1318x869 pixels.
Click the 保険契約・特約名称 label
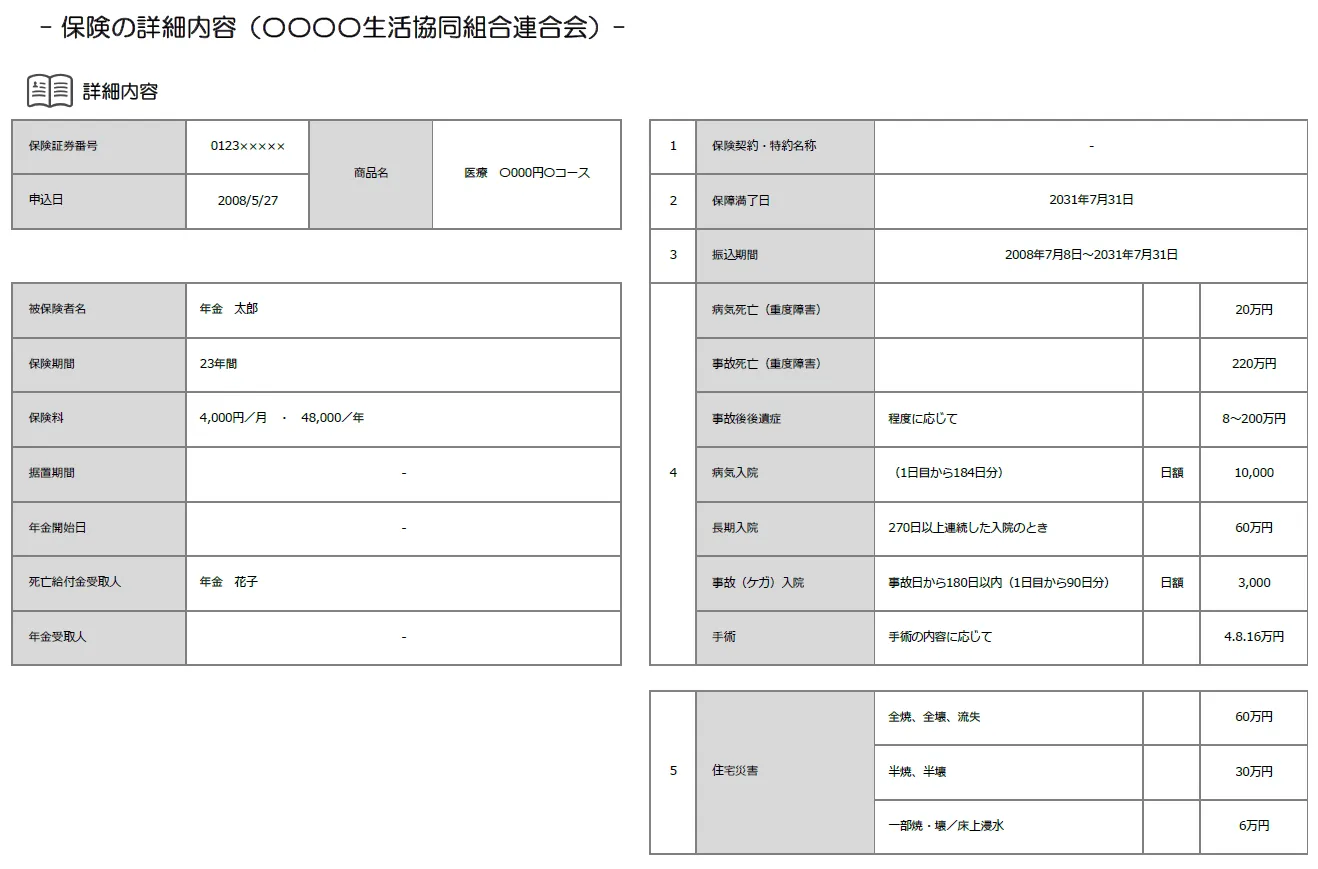tap(764, 146)
